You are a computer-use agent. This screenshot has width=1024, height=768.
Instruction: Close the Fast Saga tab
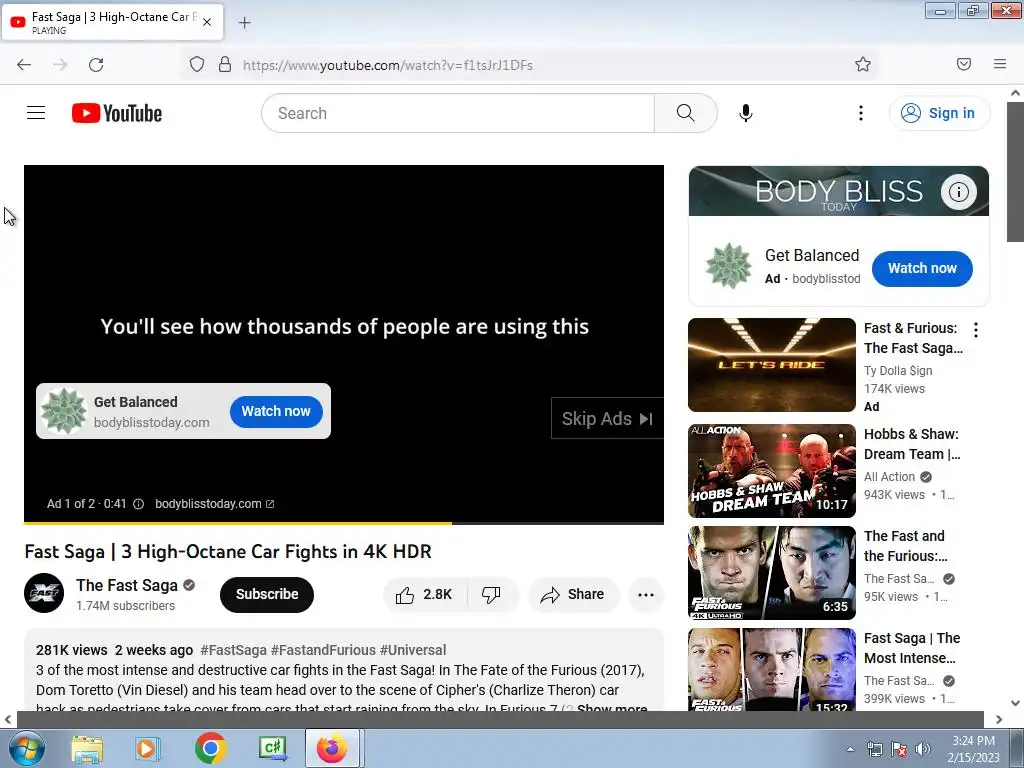(x=206, y=22)
